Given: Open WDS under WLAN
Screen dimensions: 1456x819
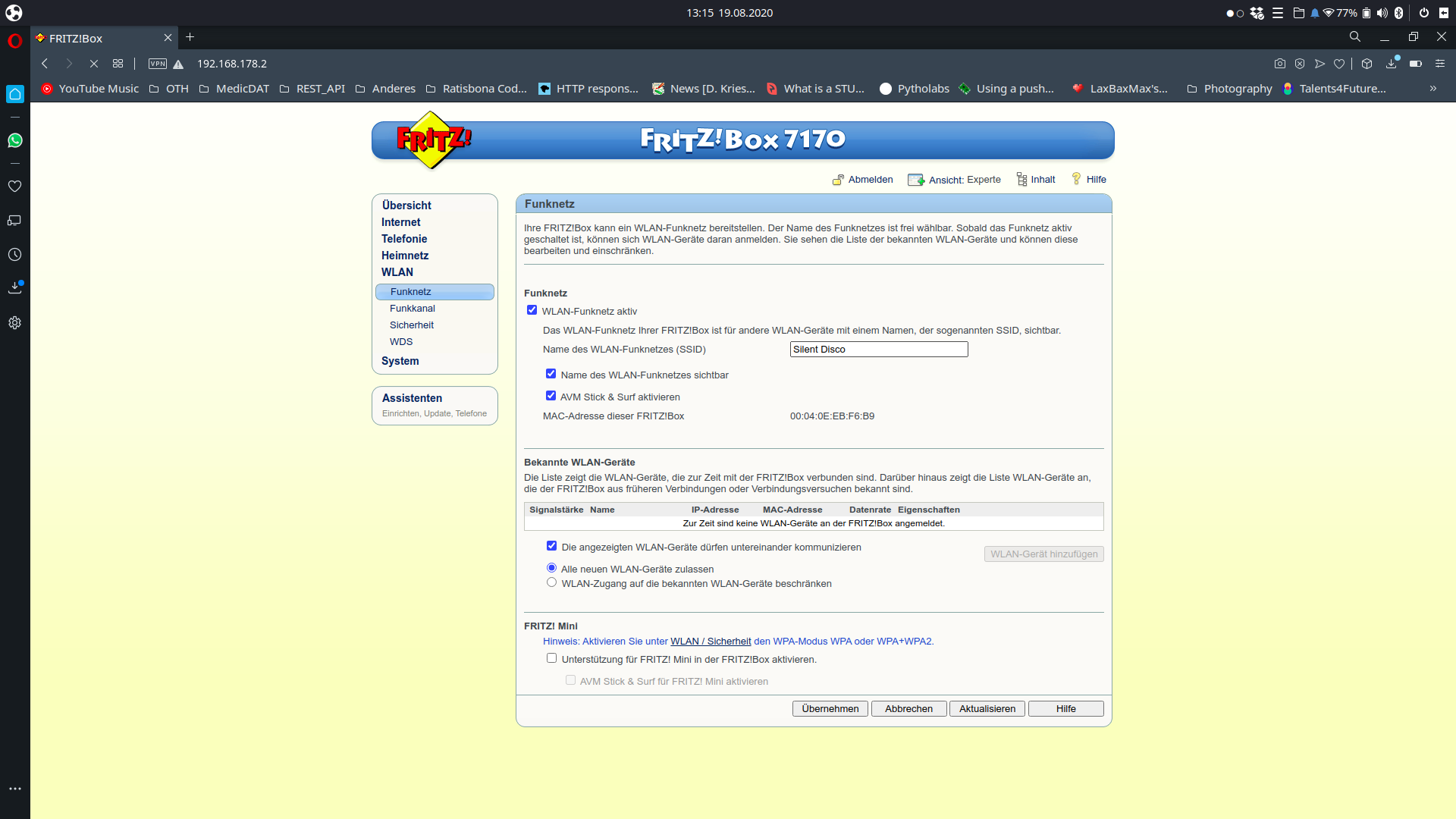Looking at the screenshot, I should coord(401,342).
